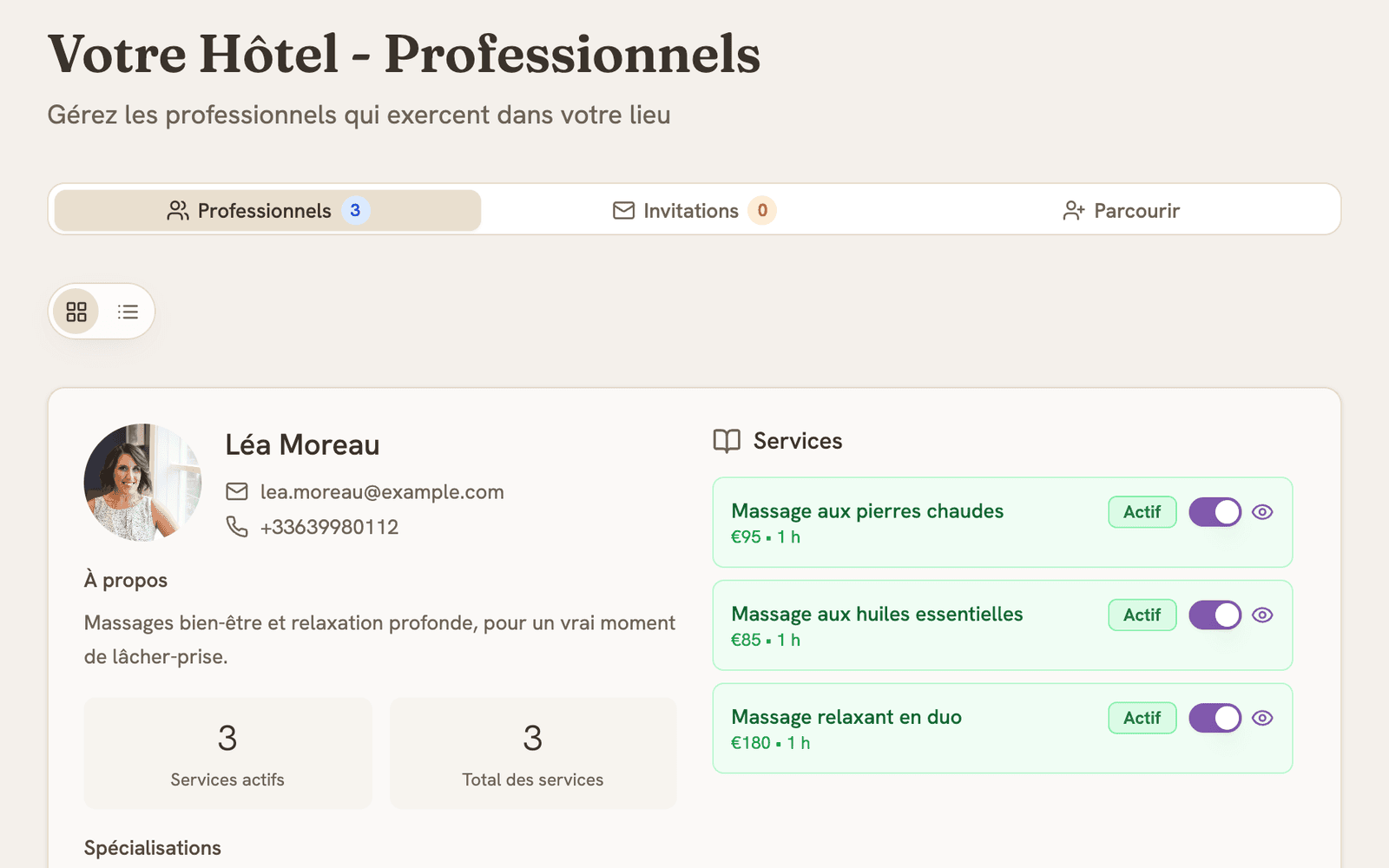Click phone number +33639980112
1389x868 pixels.
click(x=329, y=527)
